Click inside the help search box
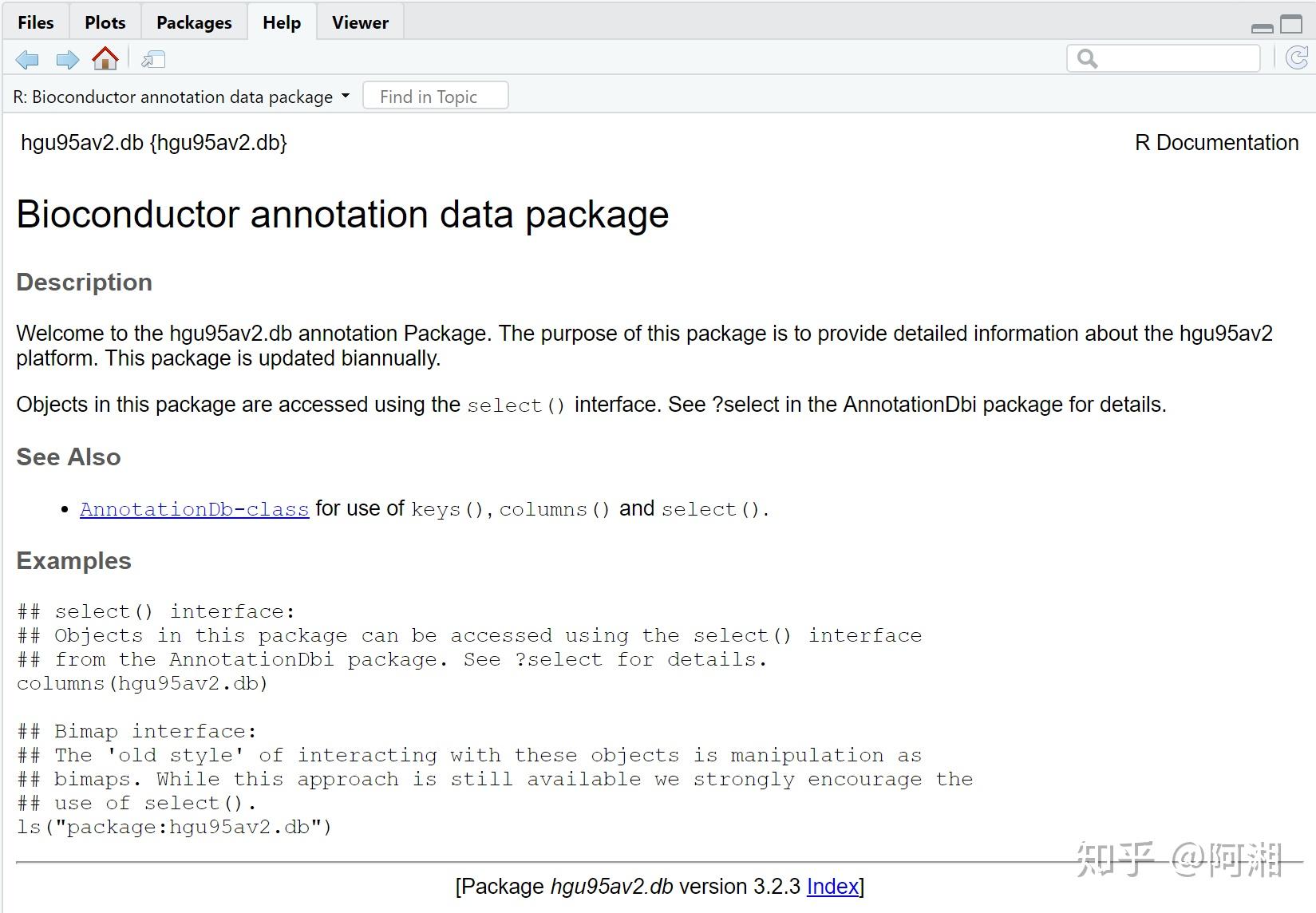Screen dimensions: 1316x913 [1165, 57]
